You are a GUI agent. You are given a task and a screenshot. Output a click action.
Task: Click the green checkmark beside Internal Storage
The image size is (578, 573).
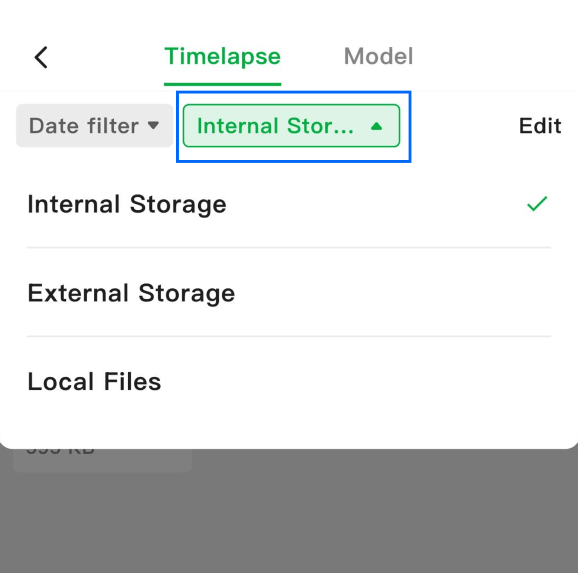pos(537,204)
